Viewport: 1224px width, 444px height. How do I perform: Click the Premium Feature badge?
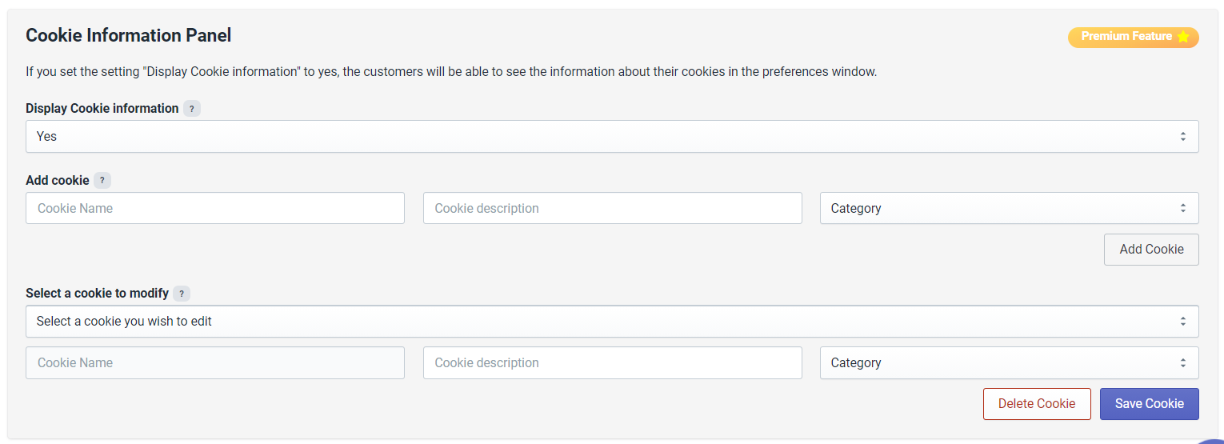1133,37
